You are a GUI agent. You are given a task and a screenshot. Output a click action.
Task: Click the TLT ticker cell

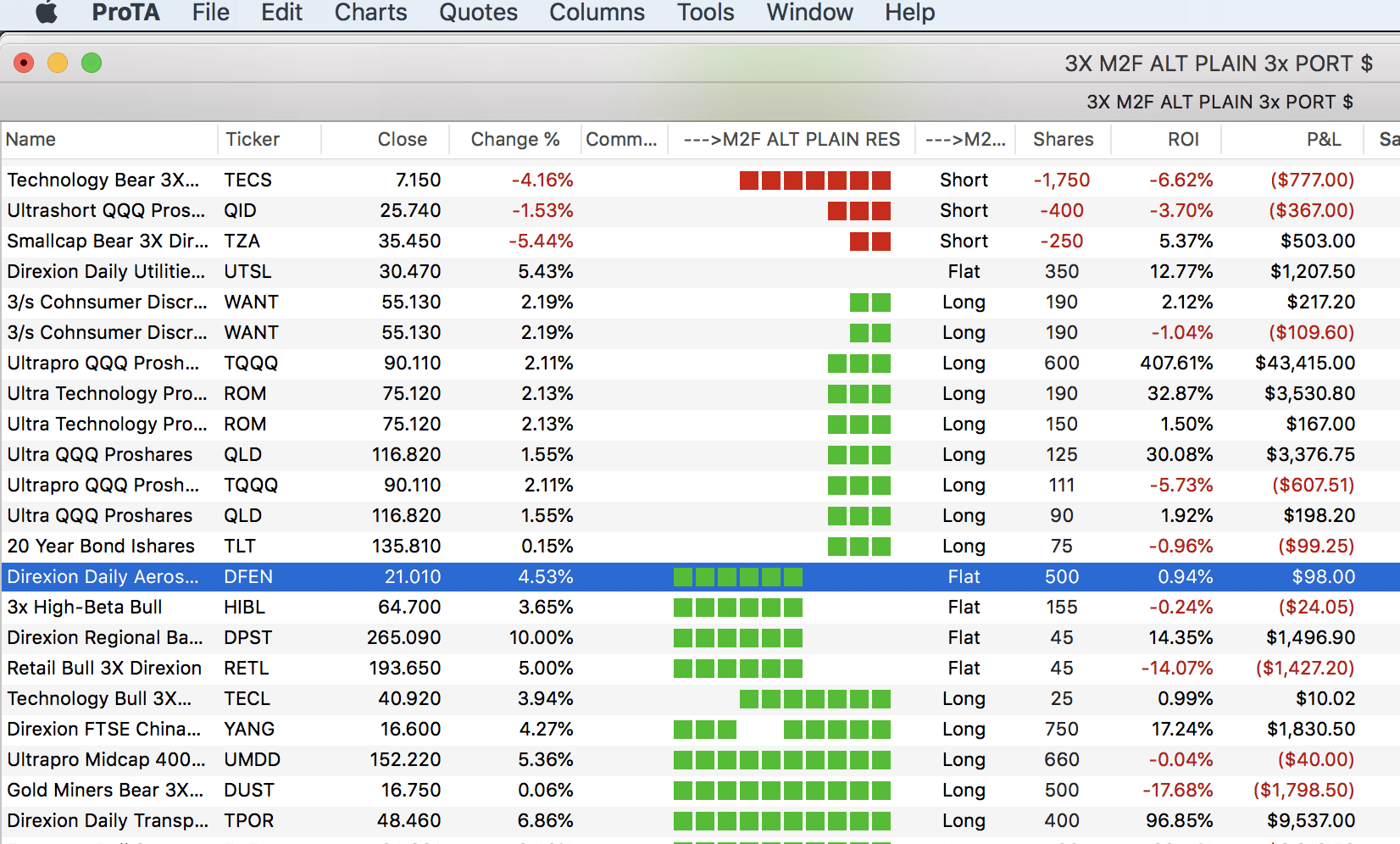click(x=240, y=547)
